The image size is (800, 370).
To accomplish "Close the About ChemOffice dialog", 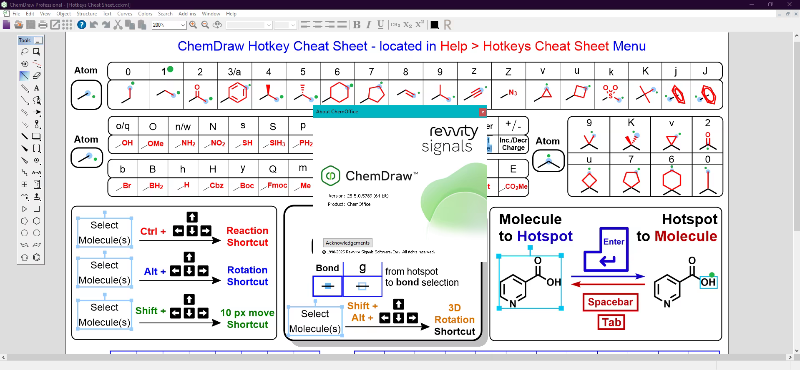I will point(483,111).
